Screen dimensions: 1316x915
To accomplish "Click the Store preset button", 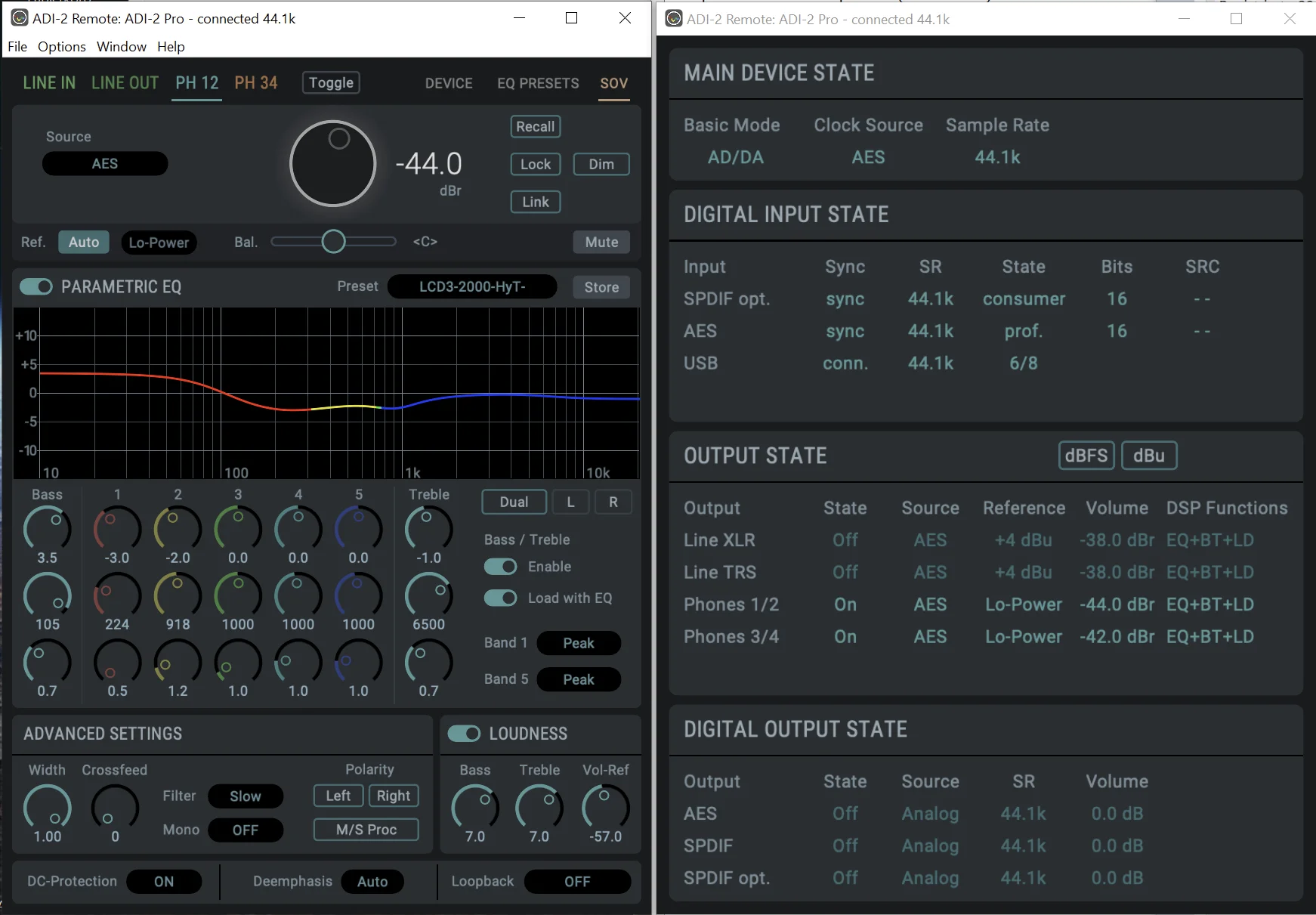I will [x=601, y=287].
